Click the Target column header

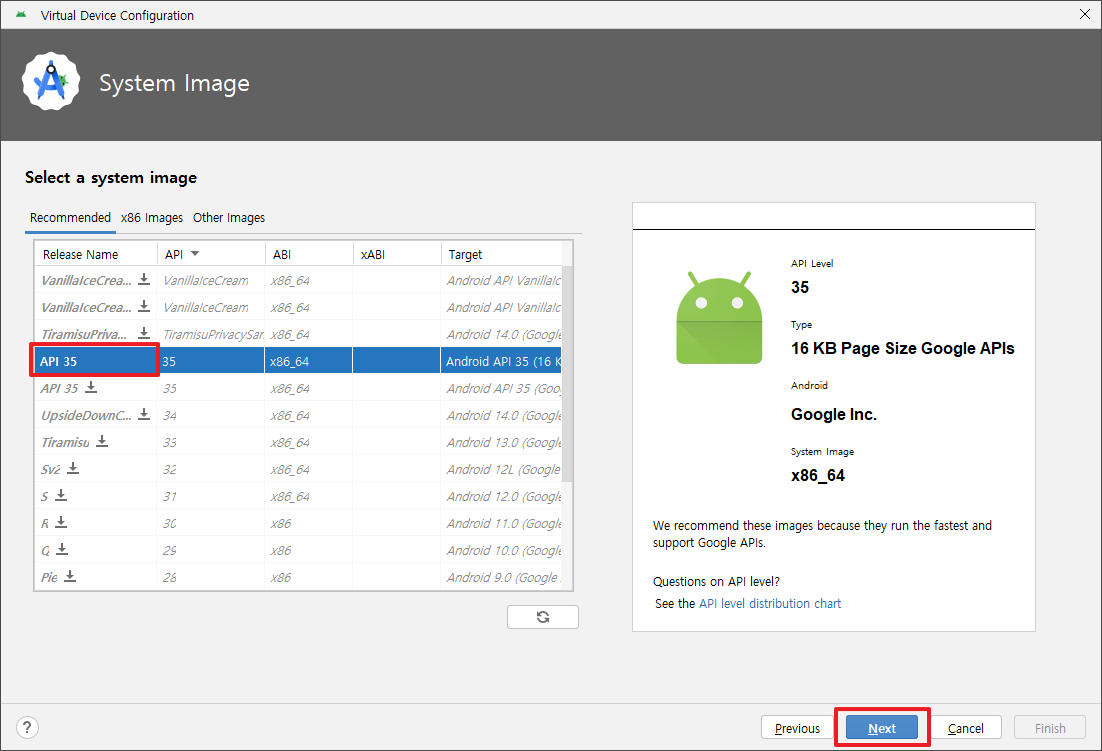[502, 254]
